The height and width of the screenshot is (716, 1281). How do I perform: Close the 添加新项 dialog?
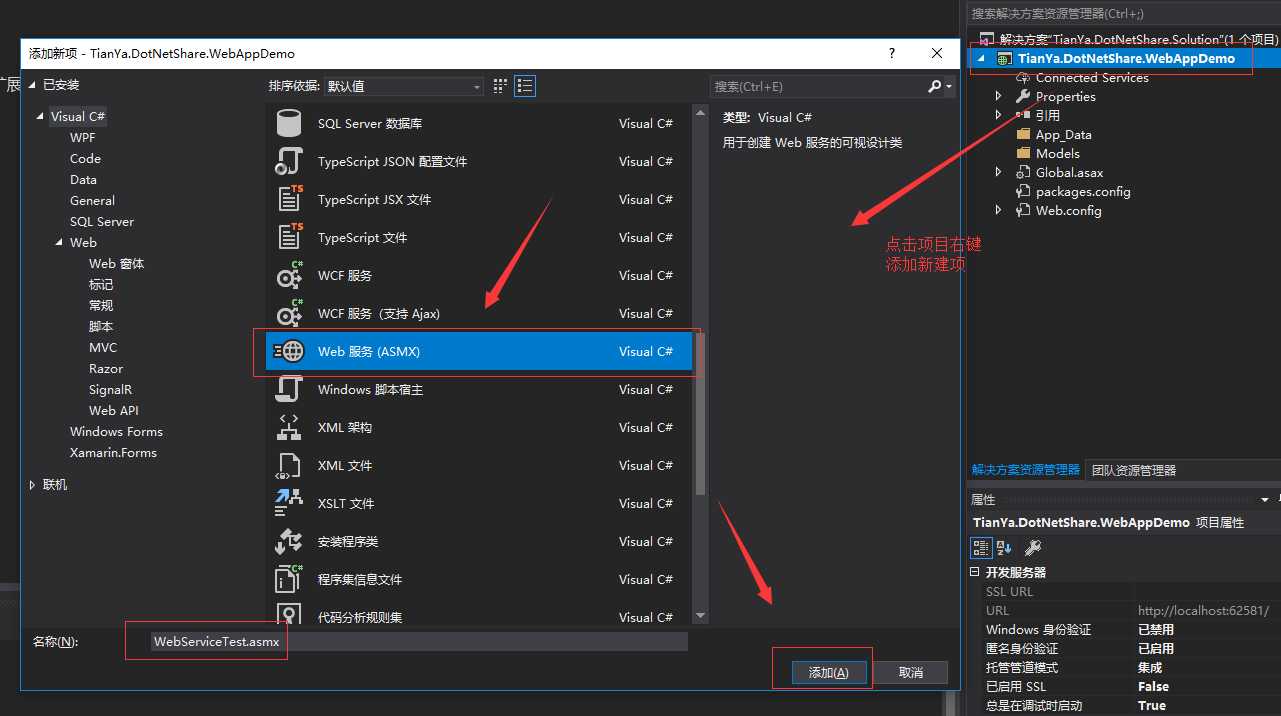pyautogui.click(x=937, y=53)
